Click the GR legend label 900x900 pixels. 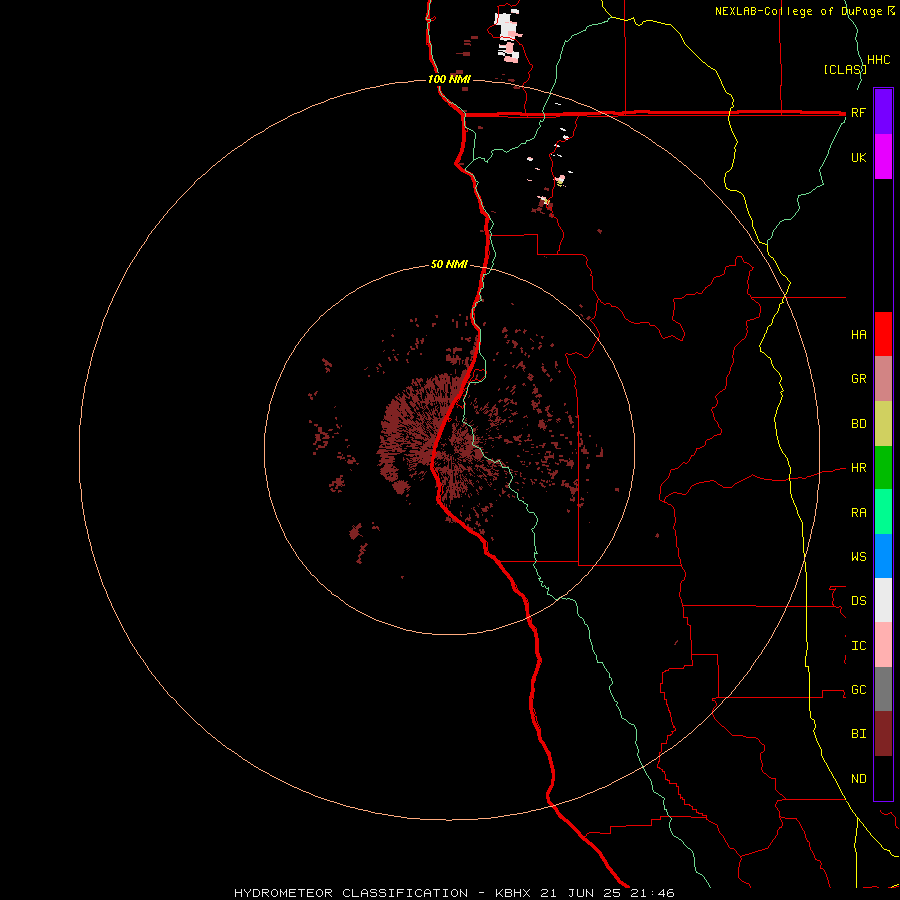tap(858, 379)
